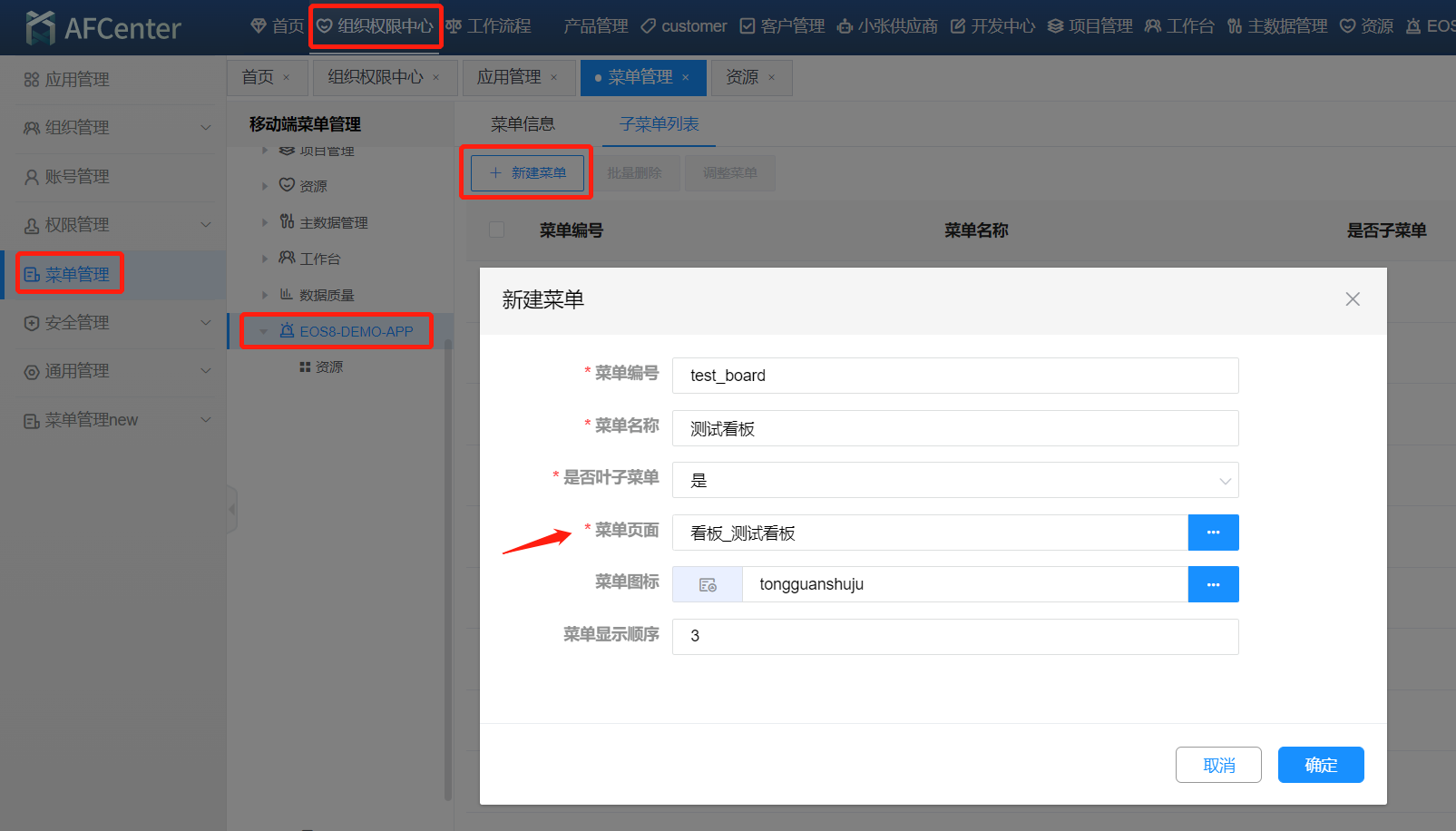Screen dimensions: 1456x831
Task: Click the 应用管理 sidebar icon
Action: tap(32, 80)
